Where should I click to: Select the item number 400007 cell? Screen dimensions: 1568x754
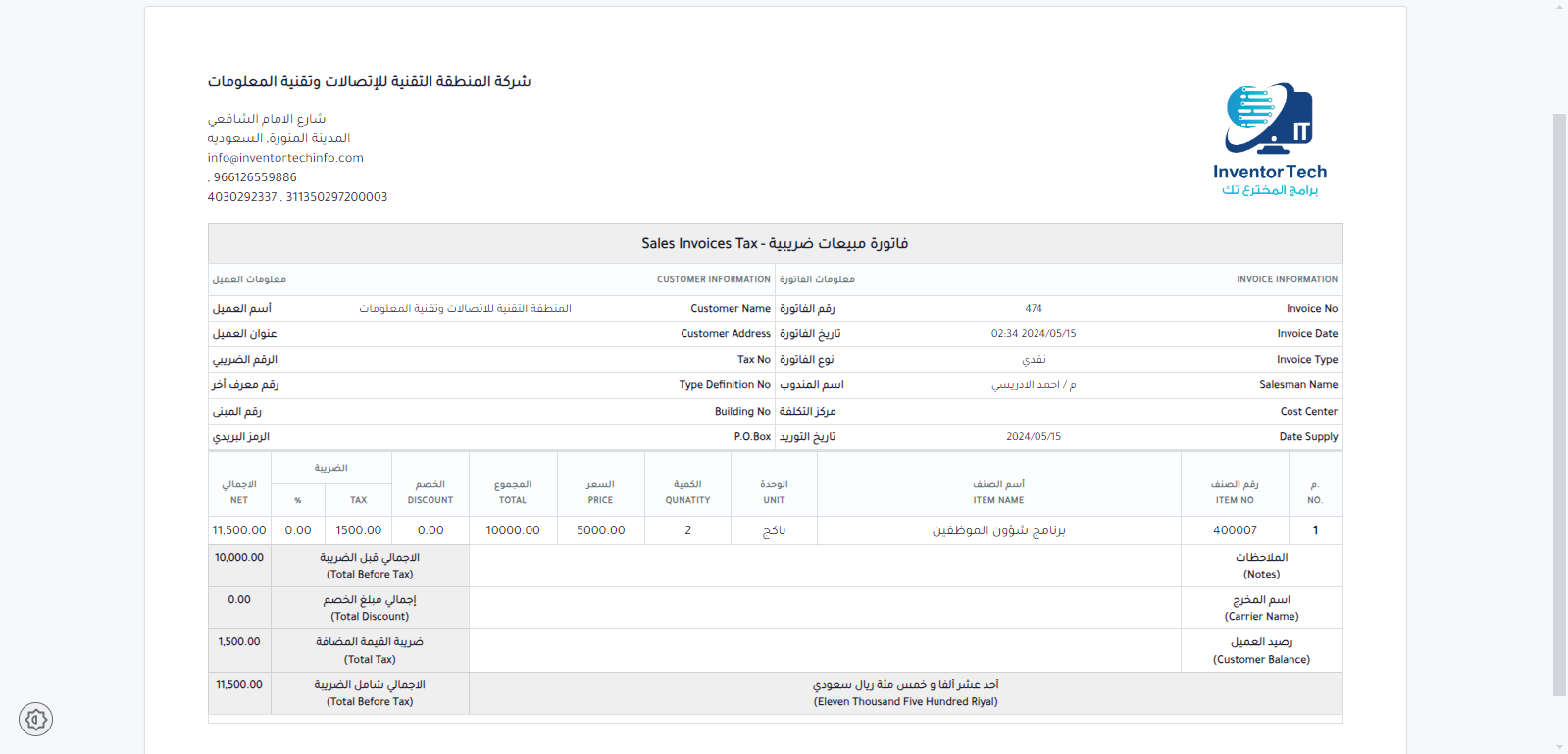(x=1235, y=530)
